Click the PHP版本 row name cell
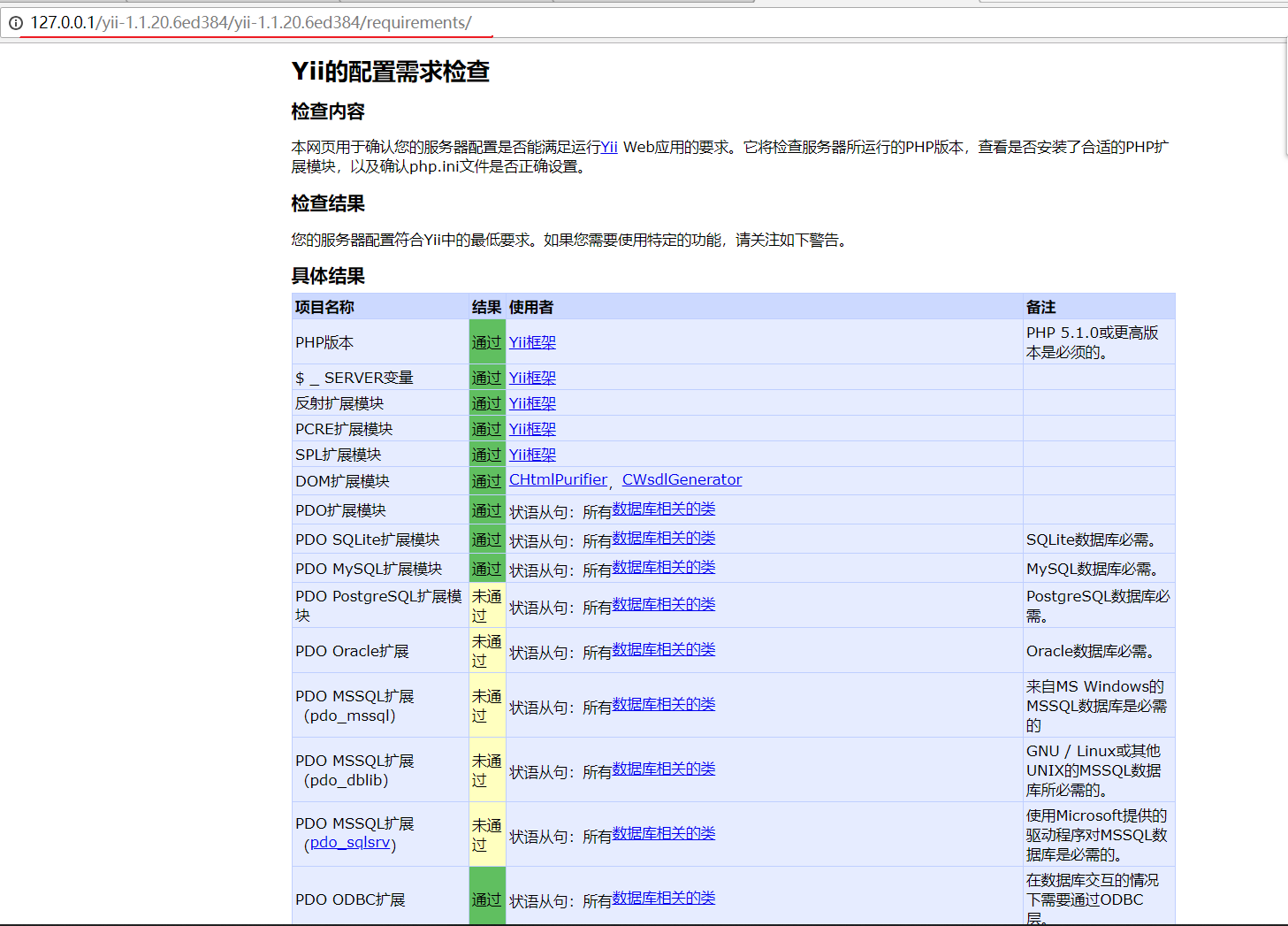The height and width of the screenshot is (926, 1288). click(380, 342)
